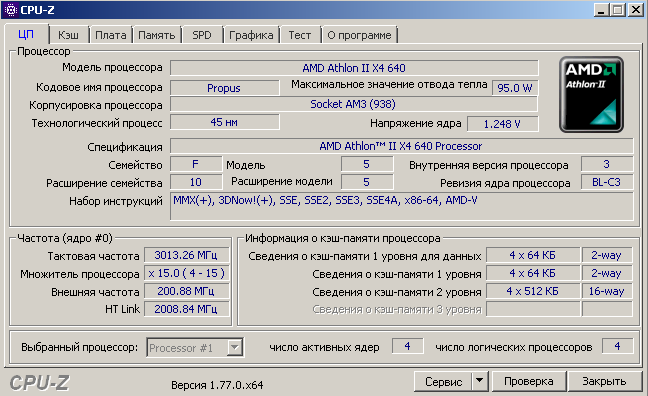648x396 pixels.
Task: Click the 200.88 МГц external frequency value
Action: (186, 291)
